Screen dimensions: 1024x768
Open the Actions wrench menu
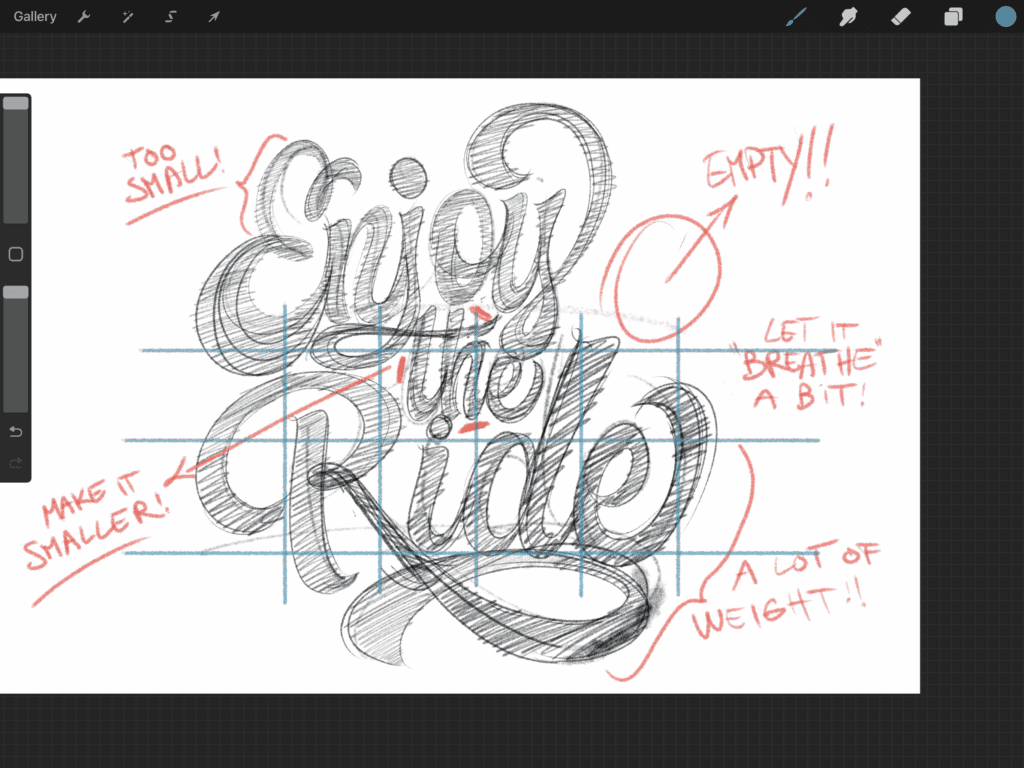click(84, 16)
